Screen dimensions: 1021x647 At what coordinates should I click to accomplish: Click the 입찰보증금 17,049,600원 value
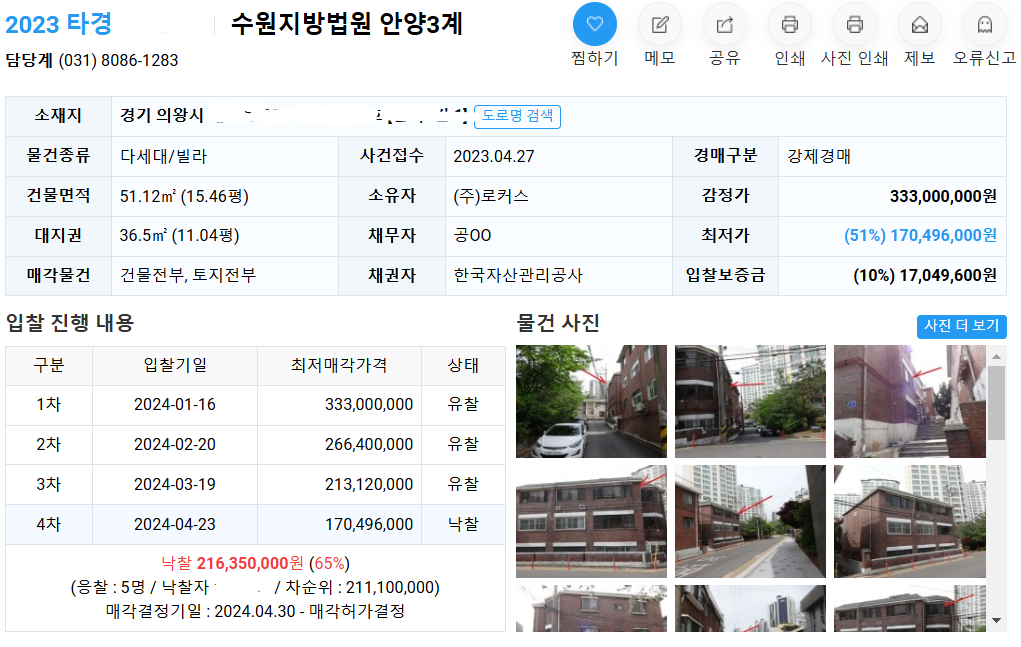coord(925,275)
